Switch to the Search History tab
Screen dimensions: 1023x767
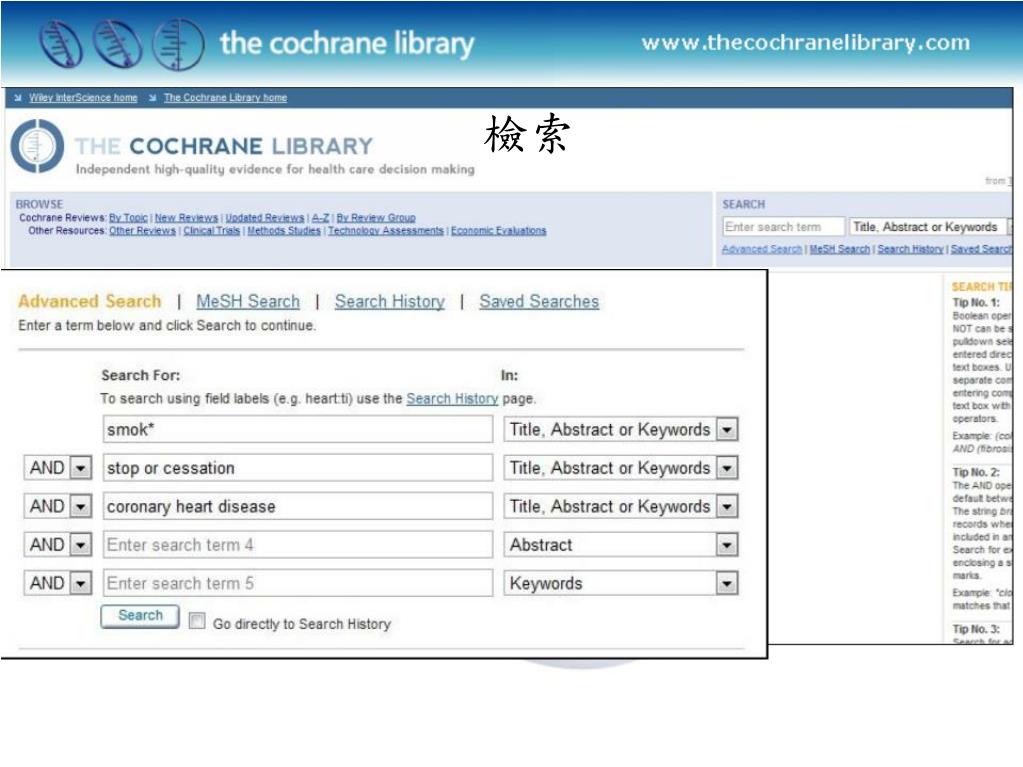pyautogui.click(x=389, y=301)
